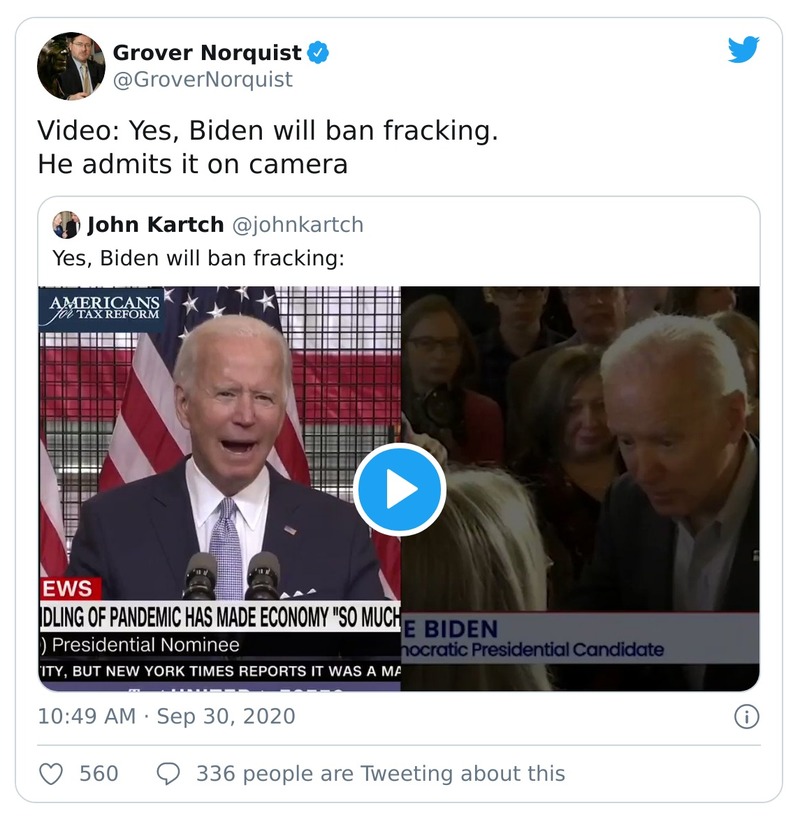Click the Grover Norquist display name
The image size is (800, 822).
pos(207,52)
